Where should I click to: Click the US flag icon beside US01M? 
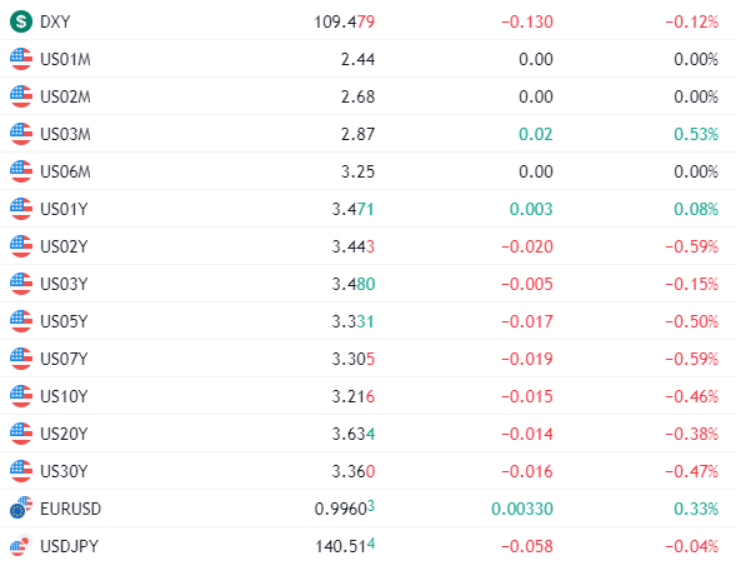click(x=21, y=59)
